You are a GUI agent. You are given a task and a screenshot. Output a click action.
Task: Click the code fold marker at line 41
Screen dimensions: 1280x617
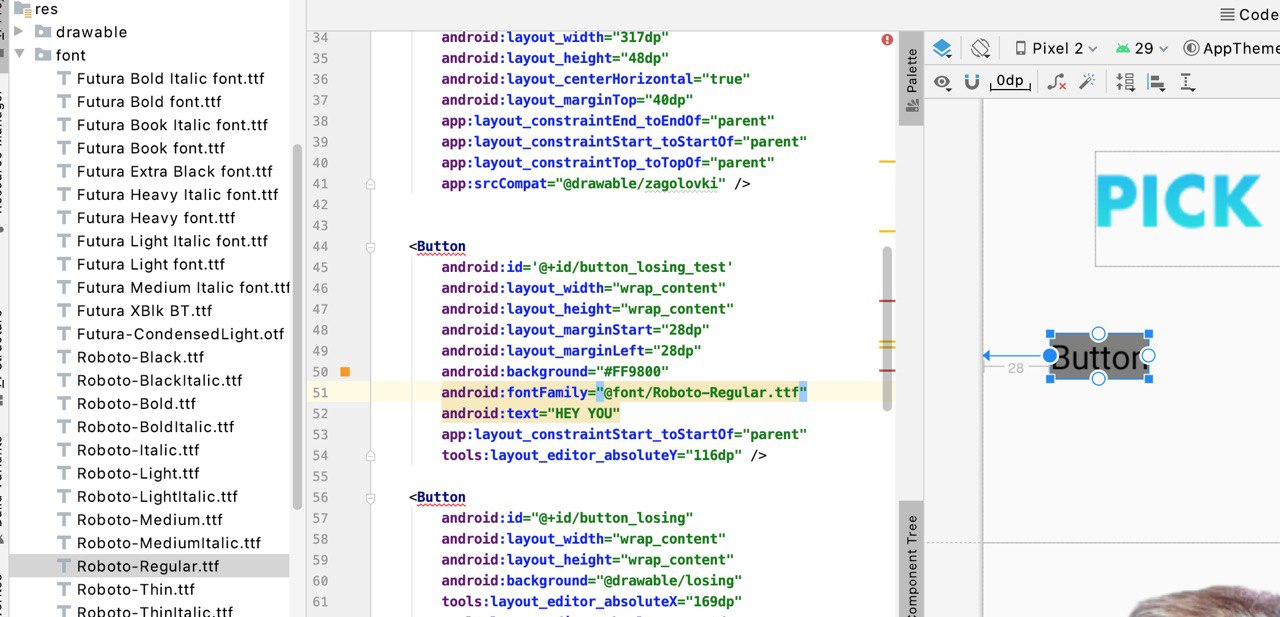pos(370,184)
